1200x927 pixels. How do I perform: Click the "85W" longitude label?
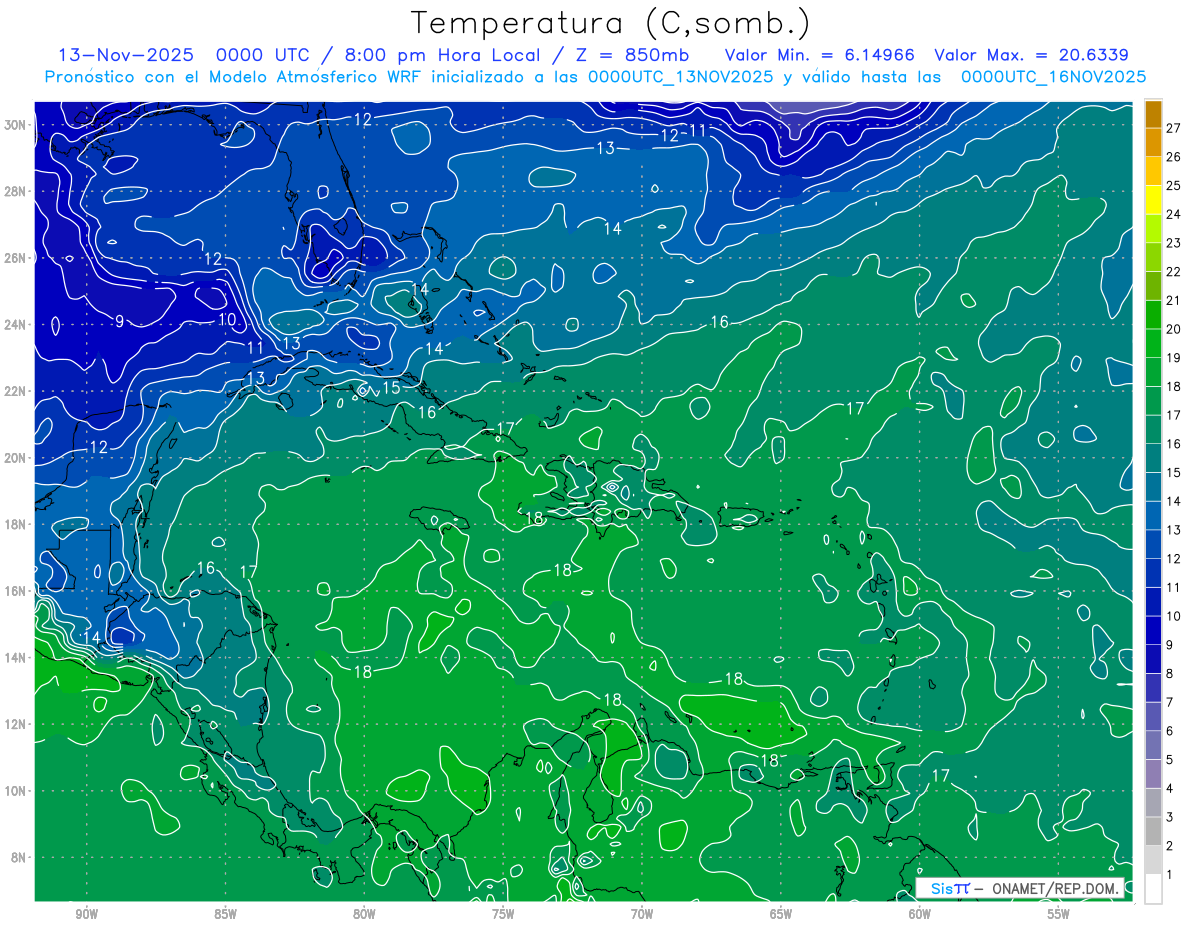225,914
